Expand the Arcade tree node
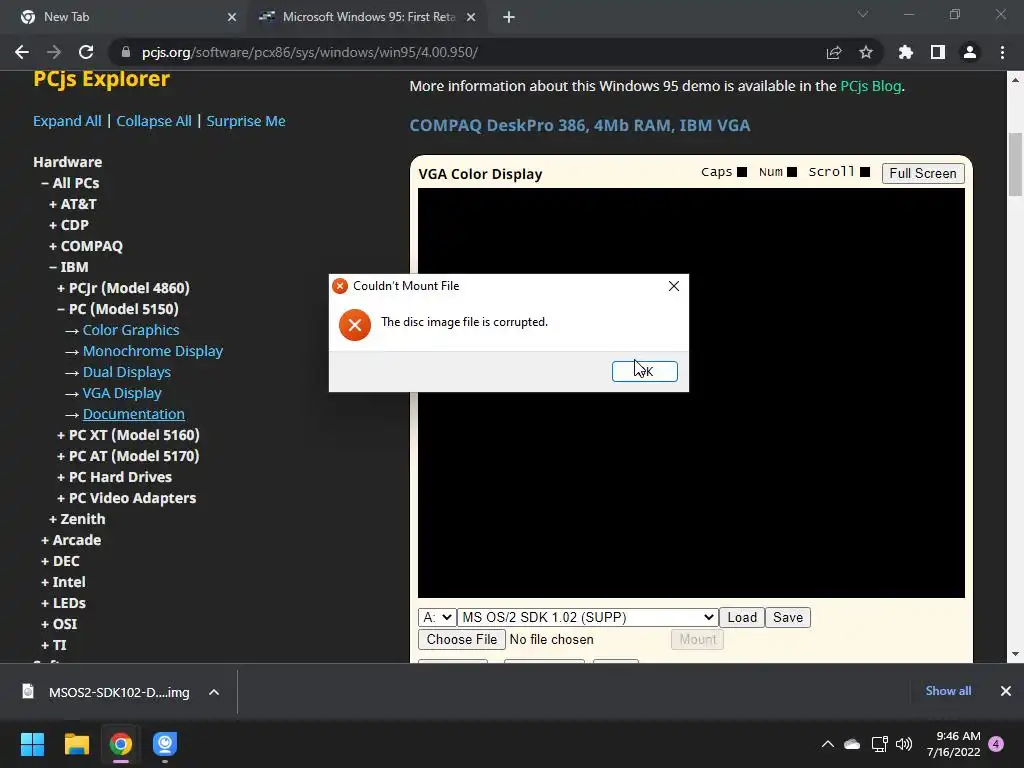 [71, 540]
